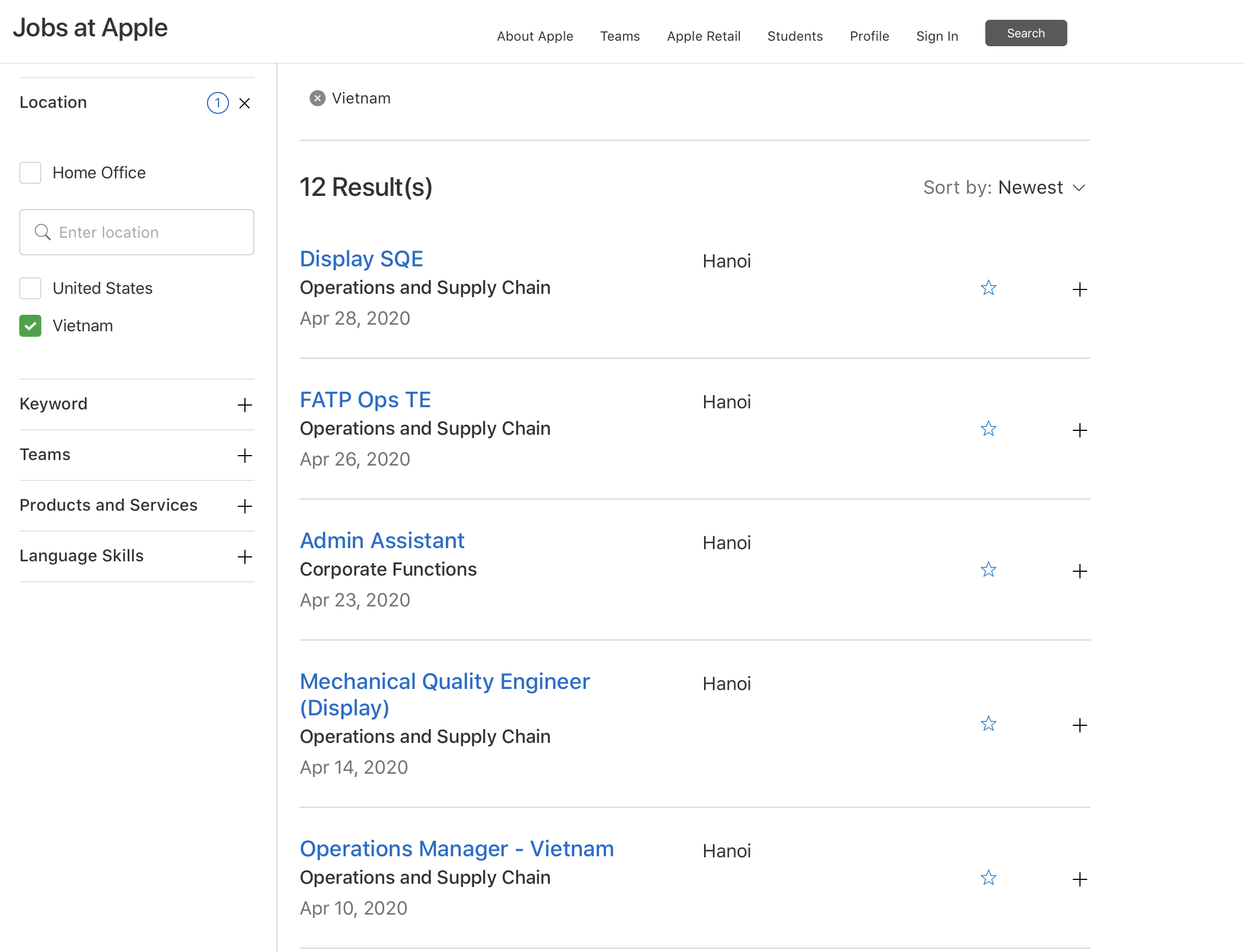Viewport: 1244px width, 952px height.
Task: Open Mechanical Quality Engineer (Display) link
Action: click(445, 694)
